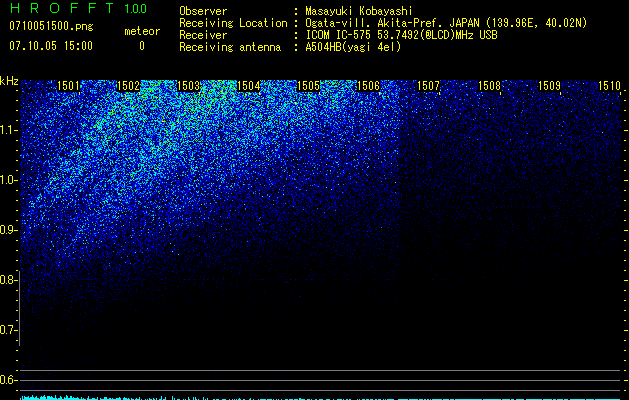629x400 pixels.
Task: Click time marker 1510
Action: [x=609, y=86]
